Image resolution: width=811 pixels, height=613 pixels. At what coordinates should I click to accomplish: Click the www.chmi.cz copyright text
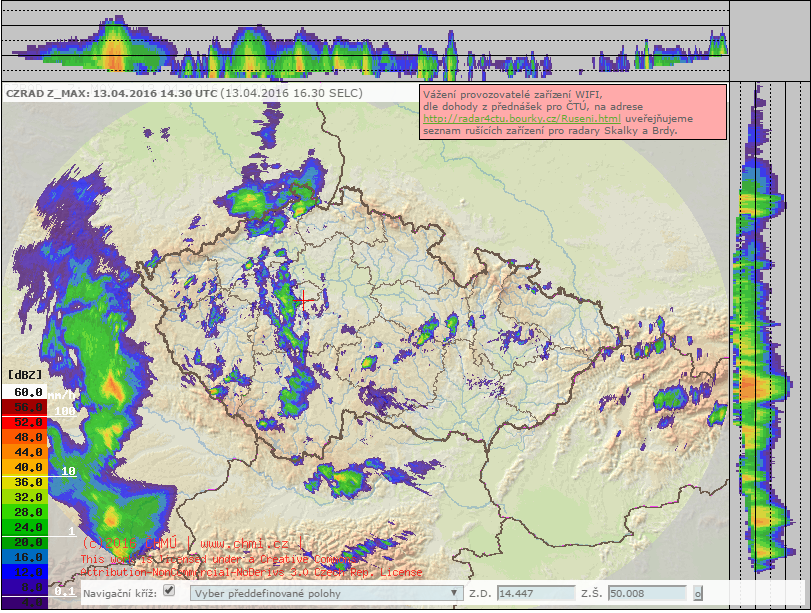(244, 544)
